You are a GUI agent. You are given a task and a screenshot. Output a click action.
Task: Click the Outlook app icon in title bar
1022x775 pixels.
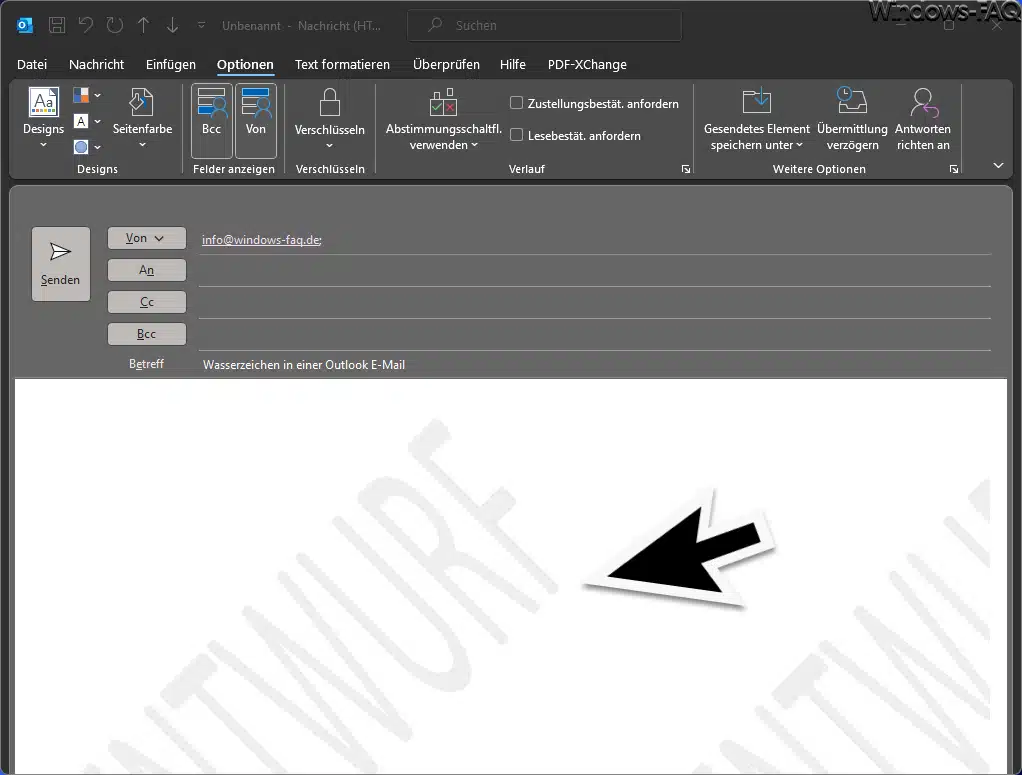click(x=25, y=25)
